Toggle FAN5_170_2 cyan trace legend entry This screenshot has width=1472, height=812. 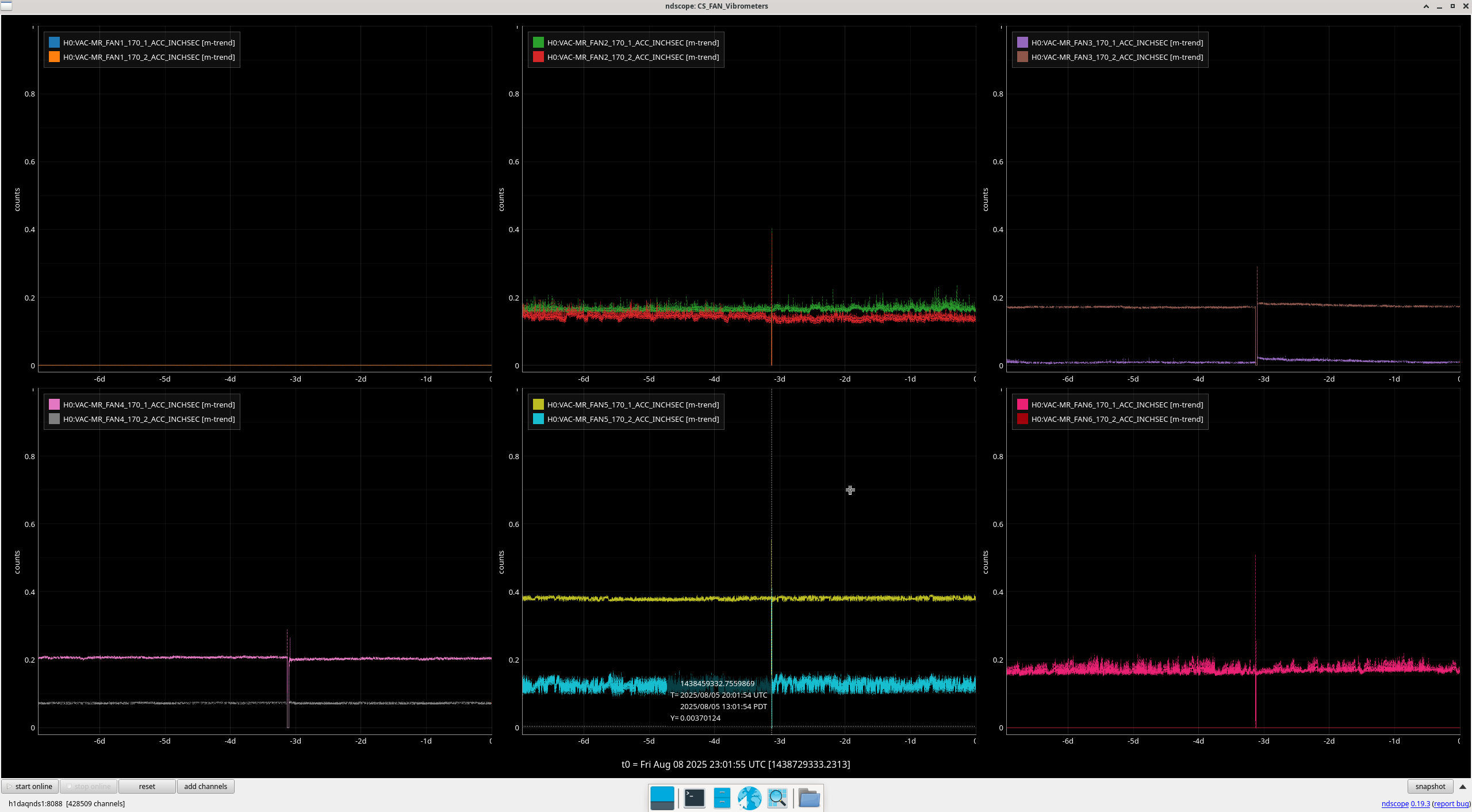632,419
